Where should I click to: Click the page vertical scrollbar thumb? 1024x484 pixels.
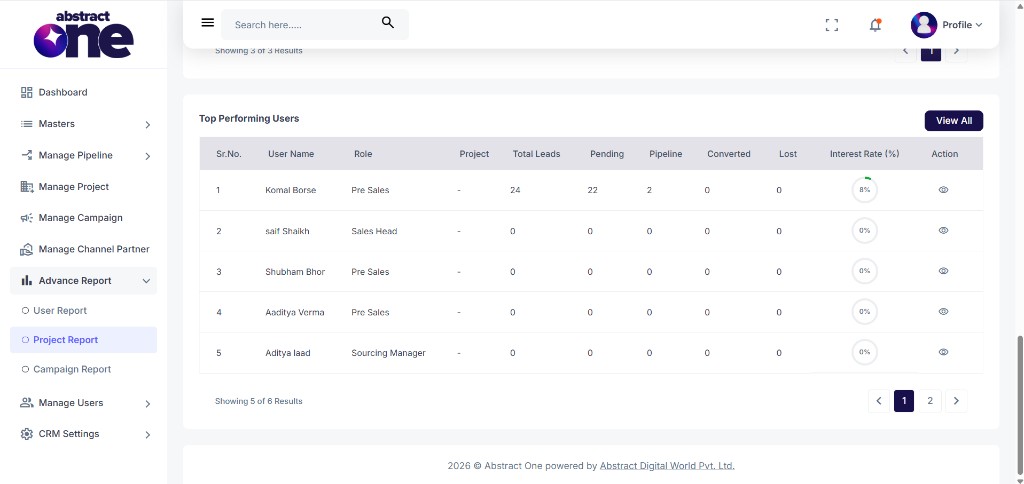click(x=1020, y=405)
